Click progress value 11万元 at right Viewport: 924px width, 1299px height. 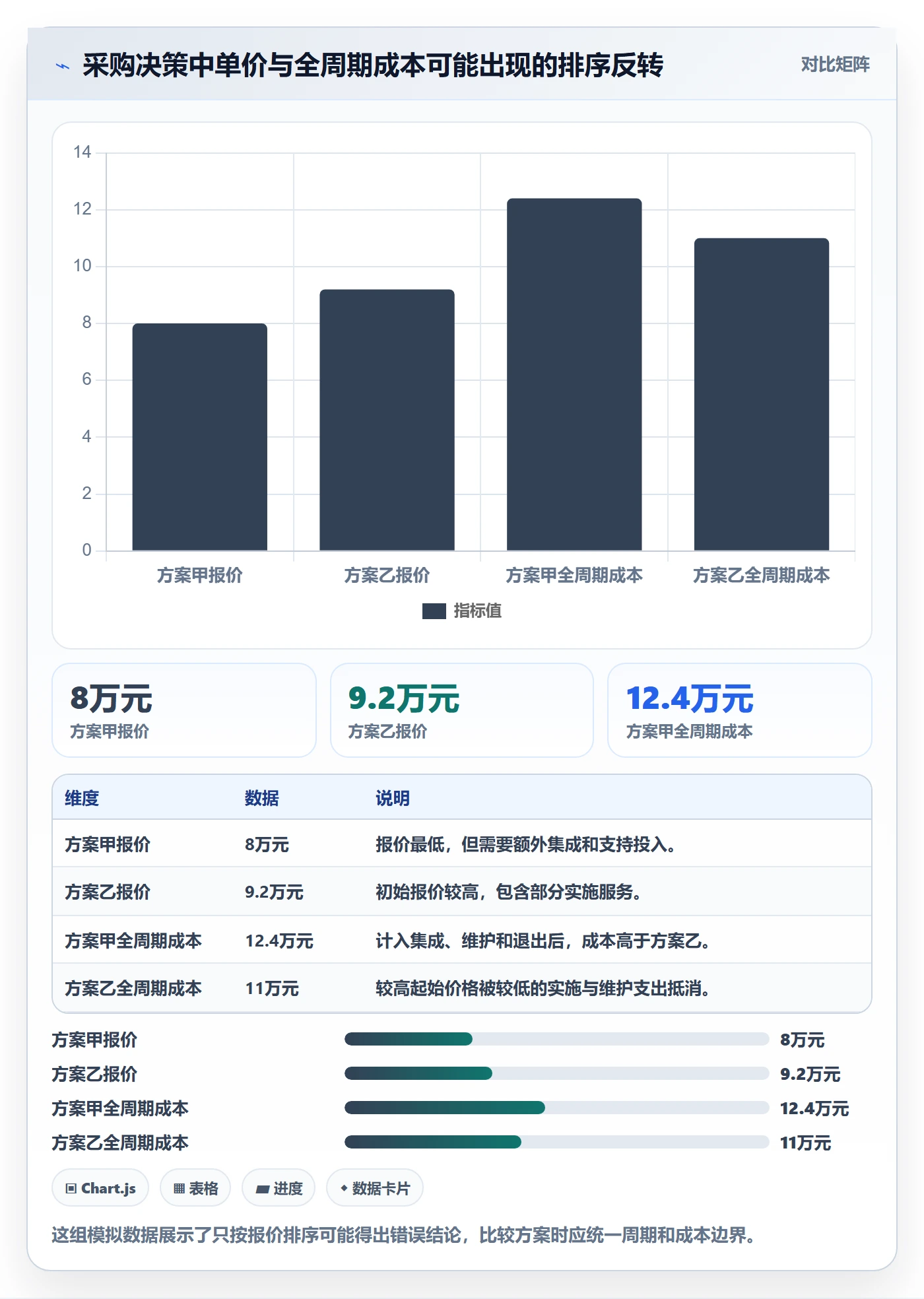[805, 1143]
